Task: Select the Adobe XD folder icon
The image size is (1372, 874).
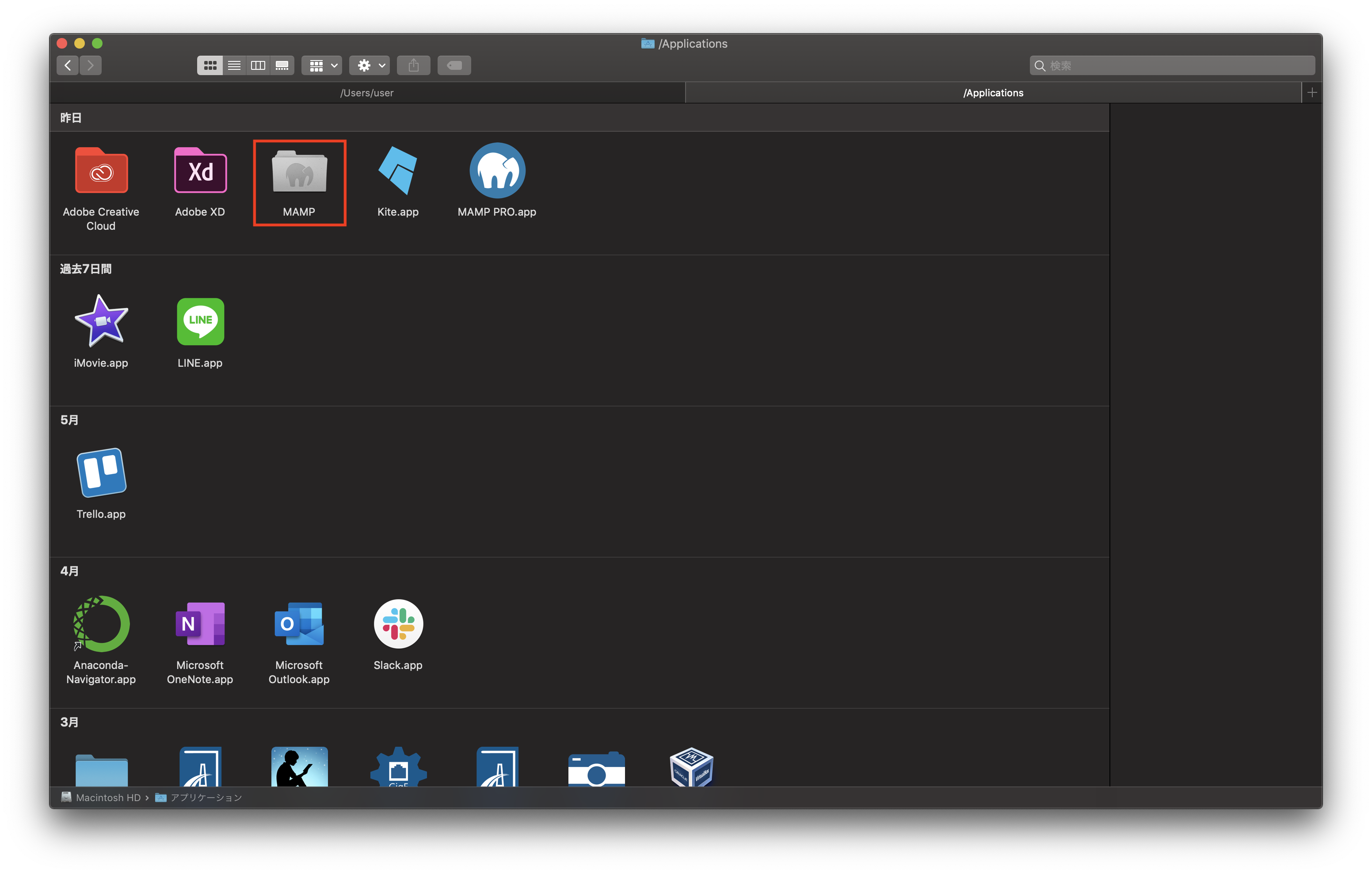Action: point(200,171)
